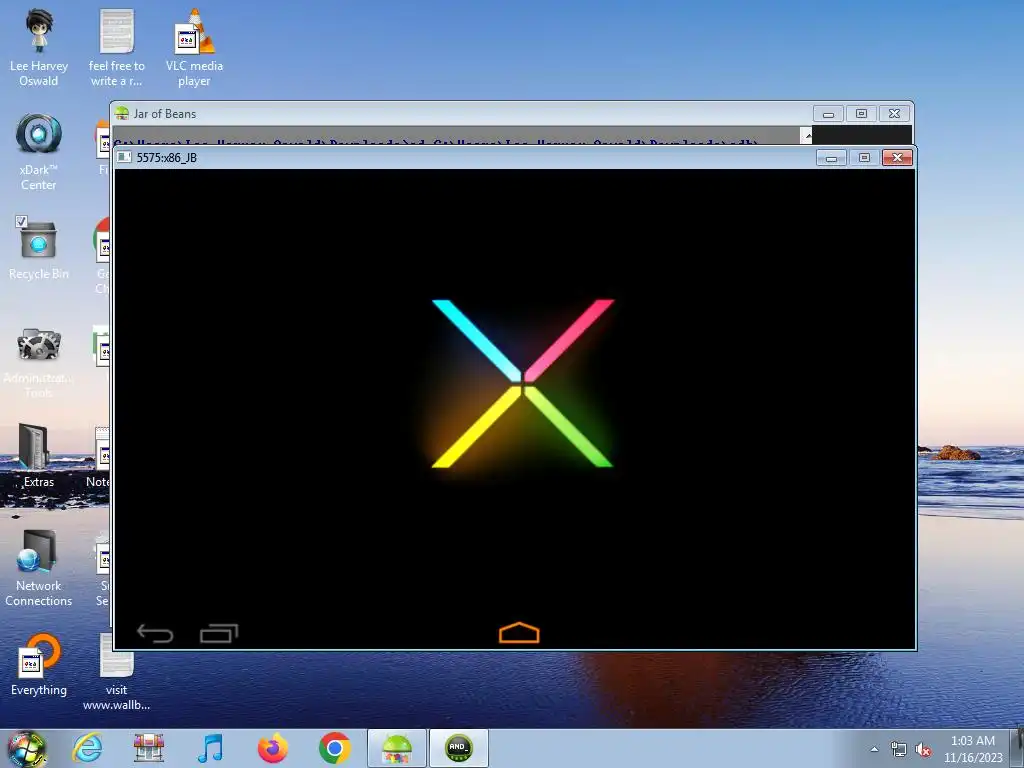The width and height of the screenshot is (1024, 768).
Task: Open 'feel free to write a r...' text file
Action: [x=116, y=49]
